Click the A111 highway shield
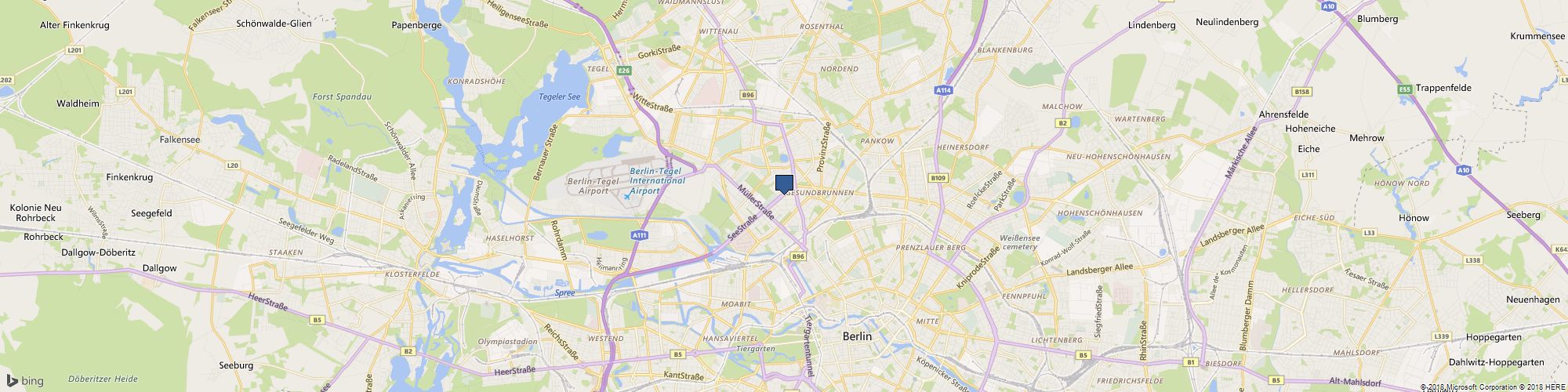The image size is (1568, 392). click(x=640, y=234)
